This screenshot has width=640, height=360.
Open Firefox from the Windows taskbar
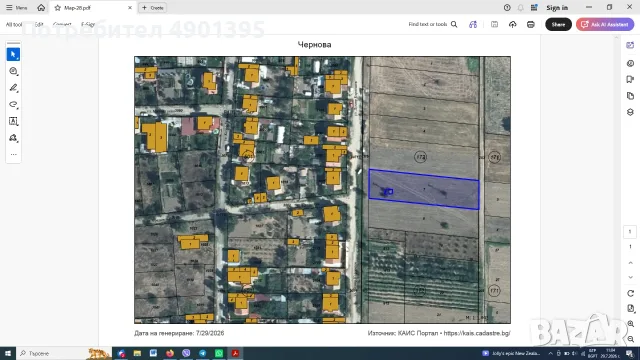[170, 353]
